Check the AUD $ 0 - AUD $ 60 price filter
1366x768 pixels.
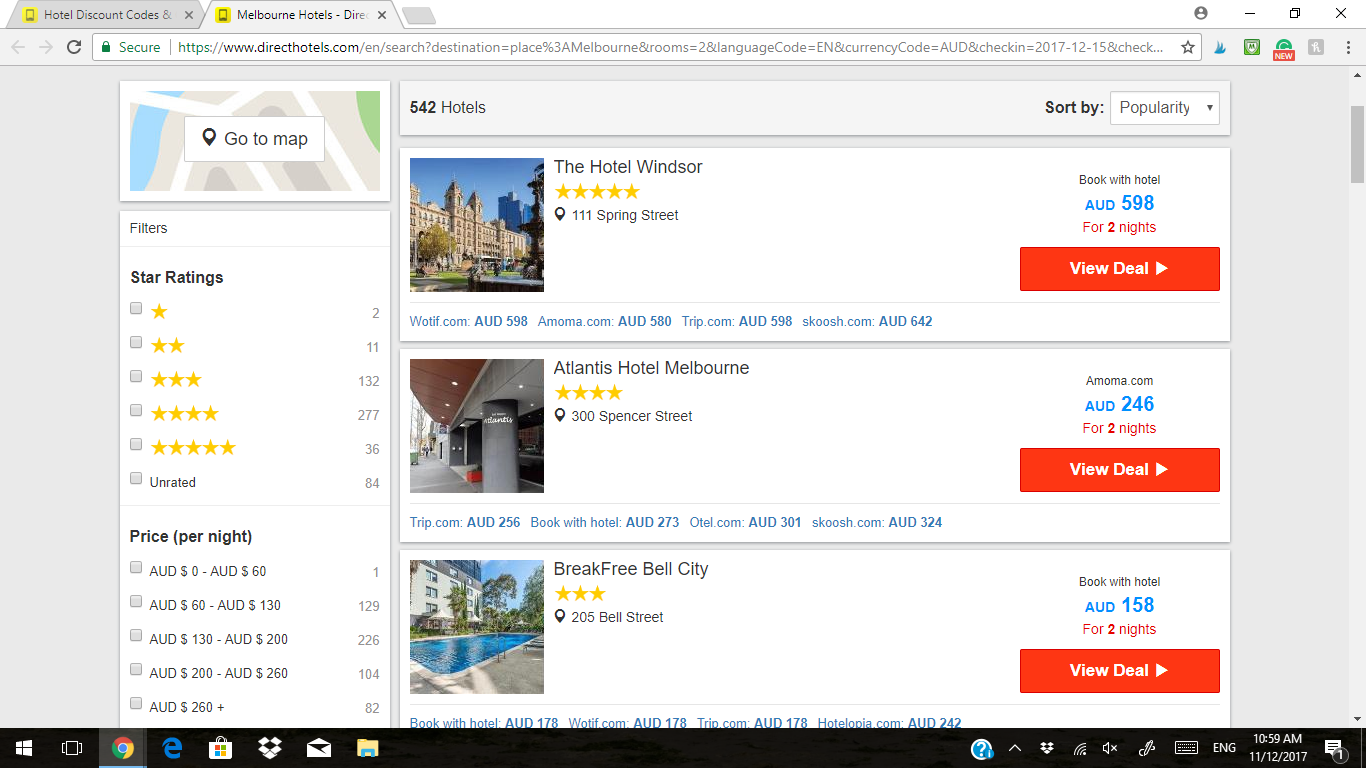[x=136, y=567]
